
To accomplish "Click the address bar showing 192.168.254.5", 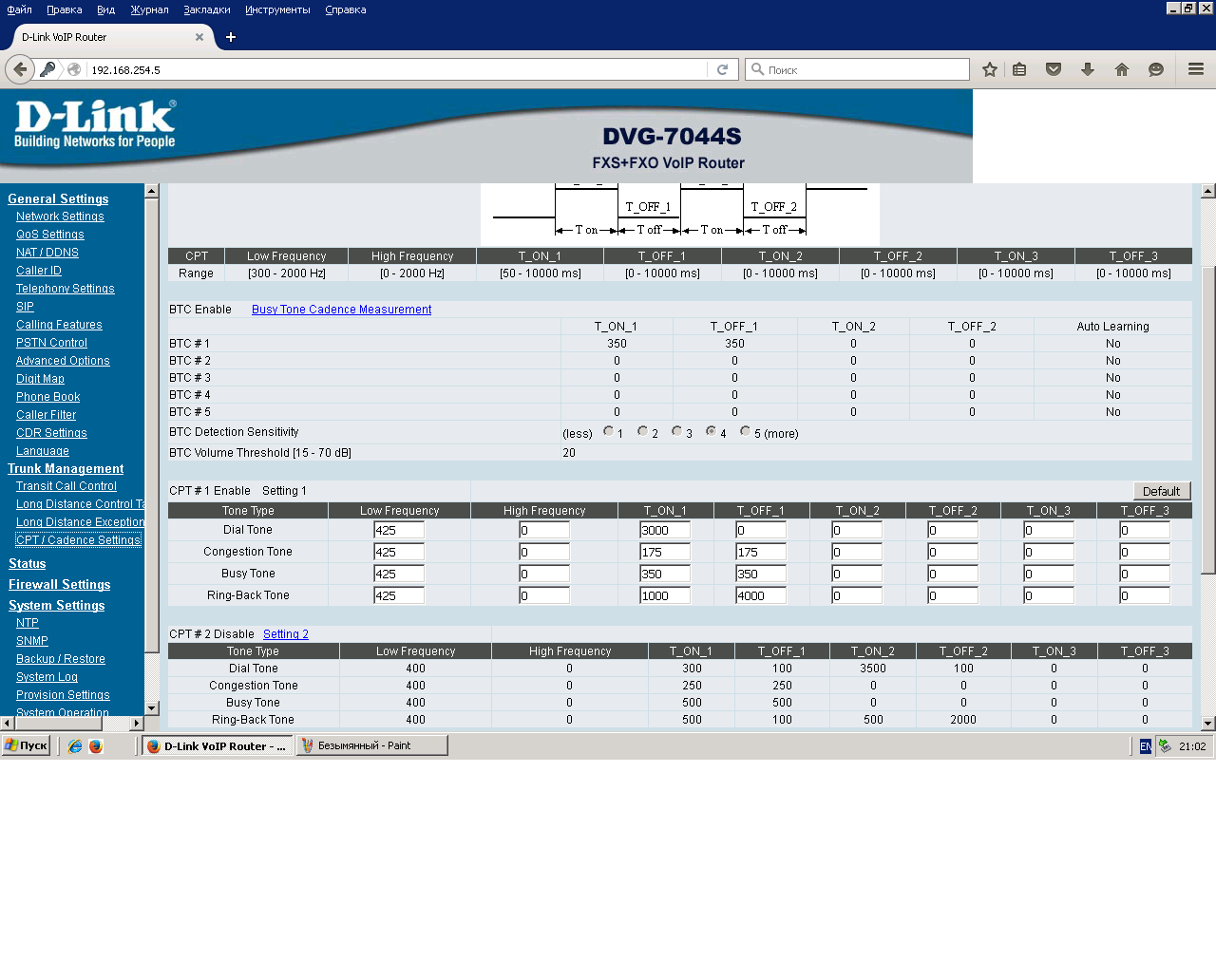I will point(397,69).
